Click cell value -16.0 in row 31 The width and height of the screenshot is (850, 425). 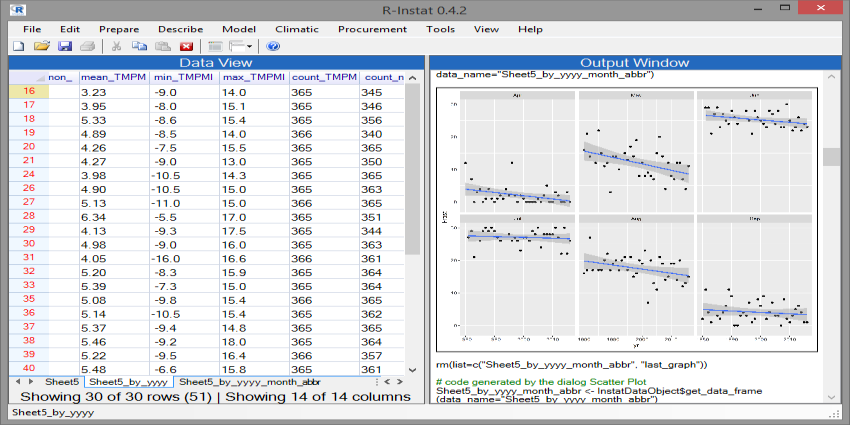(x=184, y=259)
